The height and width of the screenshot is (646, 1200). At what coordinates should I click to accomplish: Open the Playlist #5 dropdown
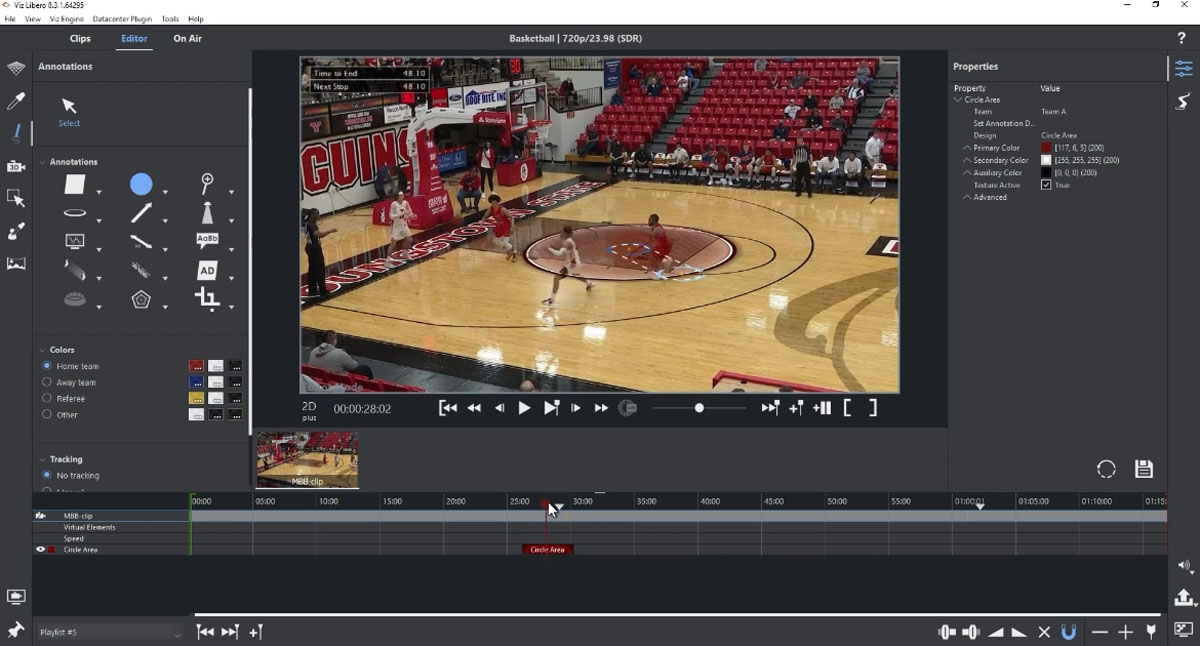click(x=110, y=633)
